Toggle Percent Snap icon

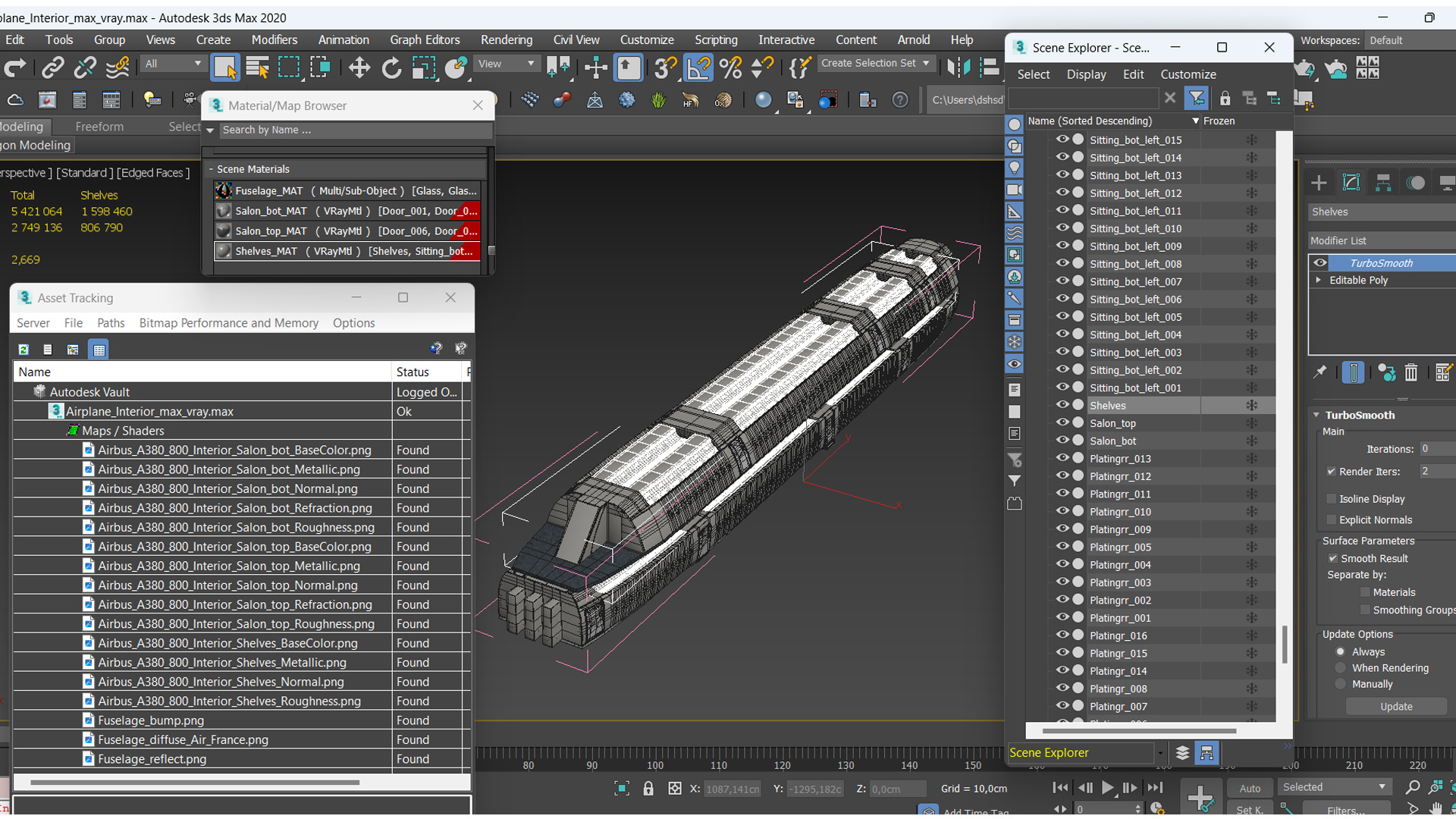(x=730, y=67)
